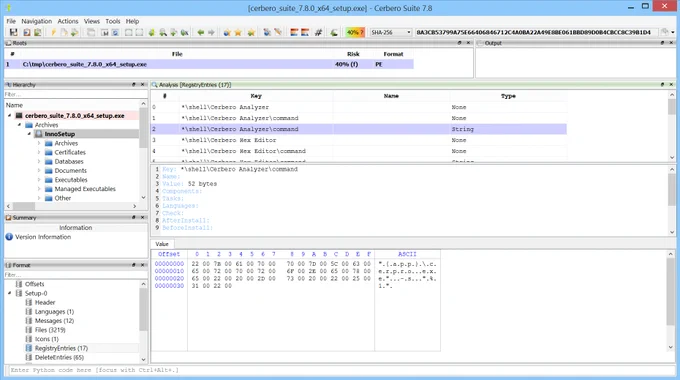This screenshot has height=380, width=680.
Task: Click the lightning bolt toolbar icon
Action: coord(53,32)
